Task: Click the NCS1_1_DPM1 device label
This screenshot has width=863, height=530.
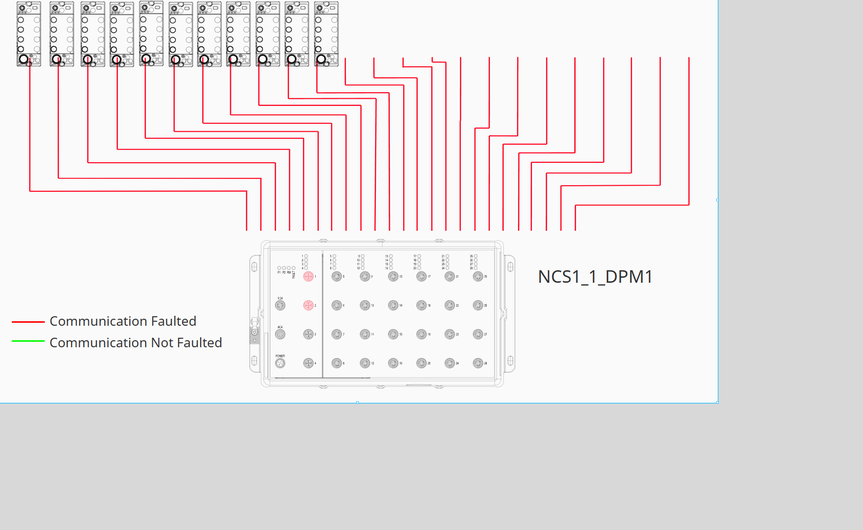Action: pyautogui.click(x=595, y=277)
